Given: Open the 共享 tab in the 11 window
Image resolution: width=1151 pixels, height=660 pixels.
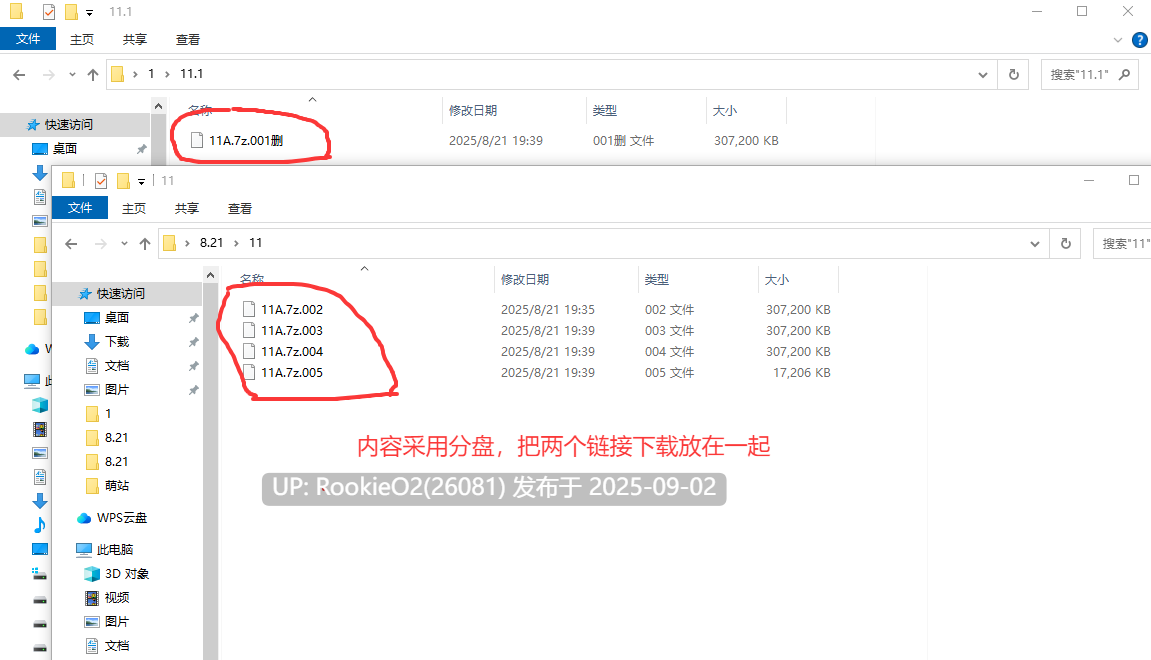Looking at the screenshot, I should pyautogui.click(x=186, y=208).
